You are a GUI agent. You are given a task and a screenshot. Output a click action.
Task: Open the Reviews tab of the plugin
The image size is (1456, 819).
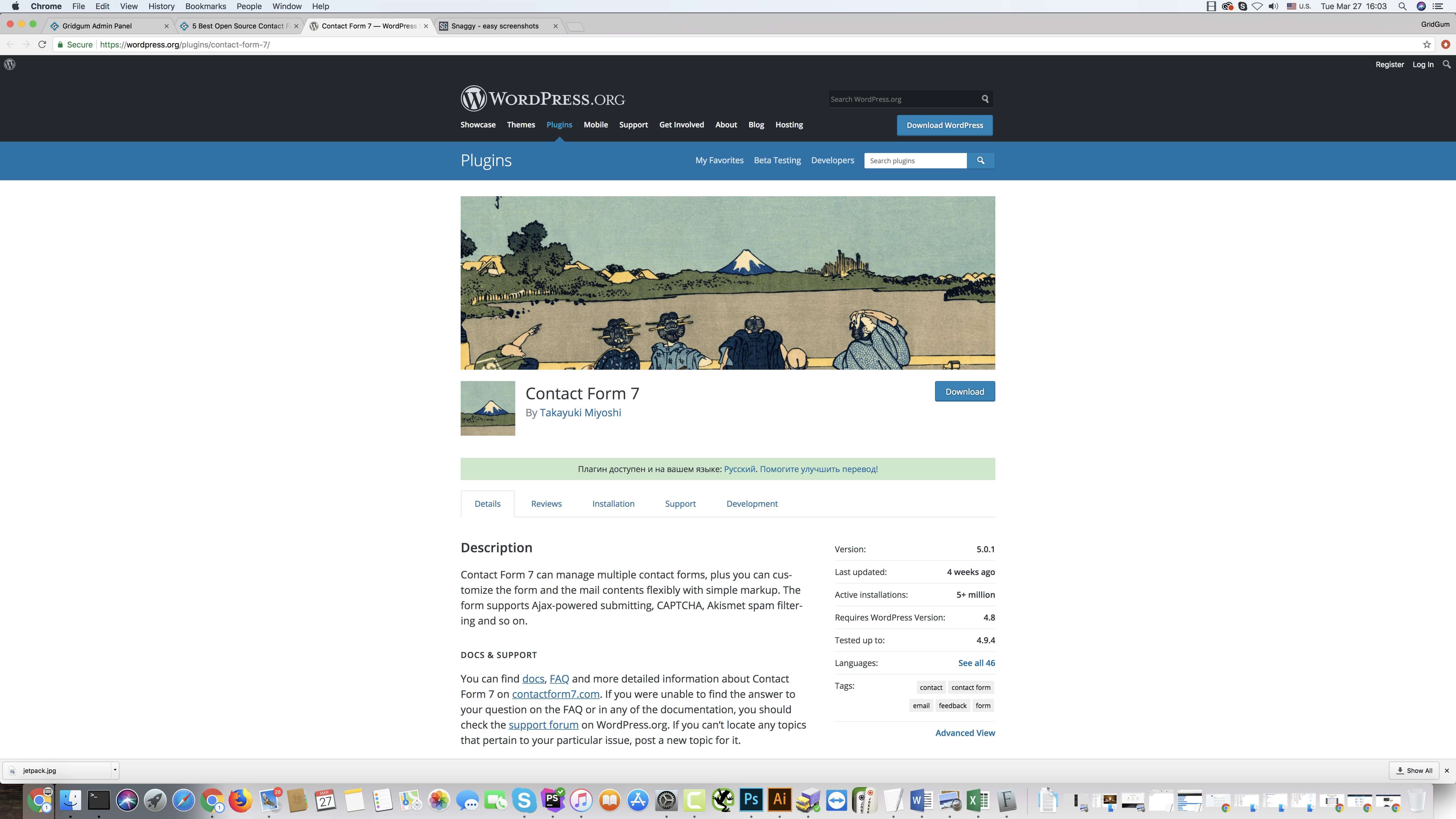546,504
